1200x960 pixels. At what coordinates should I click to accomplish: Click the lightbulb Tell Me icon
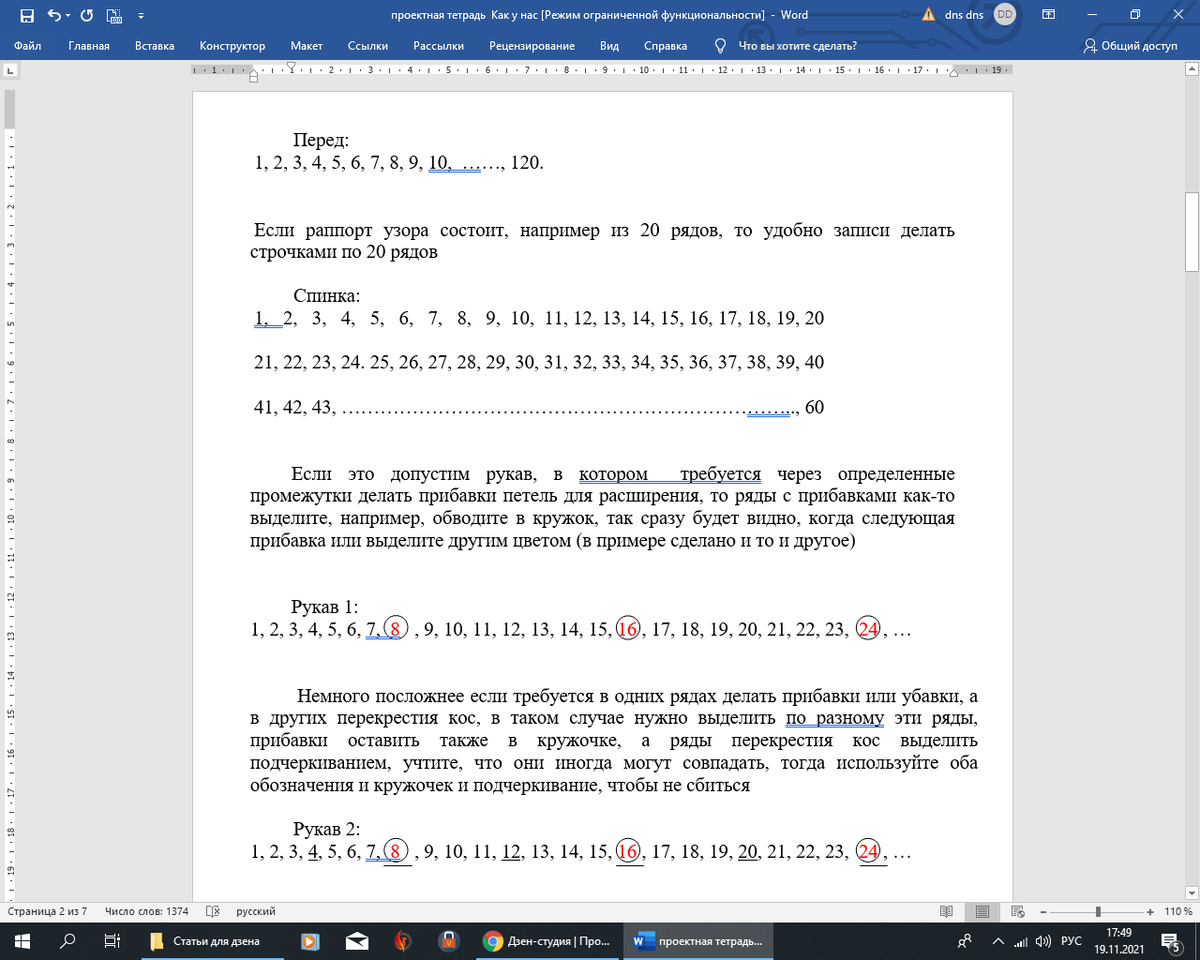(x=720, y=46)
